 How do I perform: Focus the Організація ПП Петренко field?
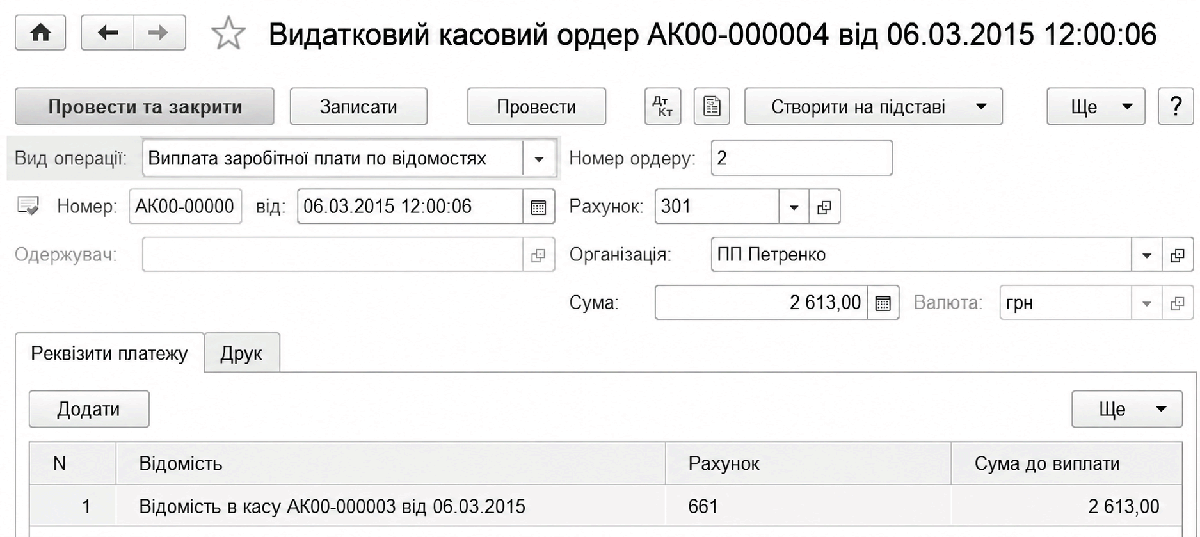point(922,254)
